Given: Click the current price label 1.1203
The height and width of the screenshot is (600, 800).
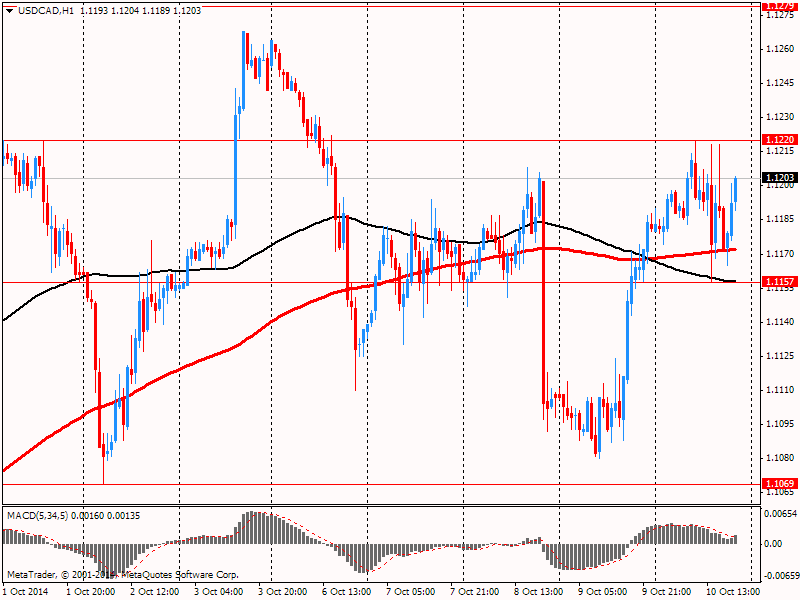Looking at the screenshot, I should pos(780,178).
